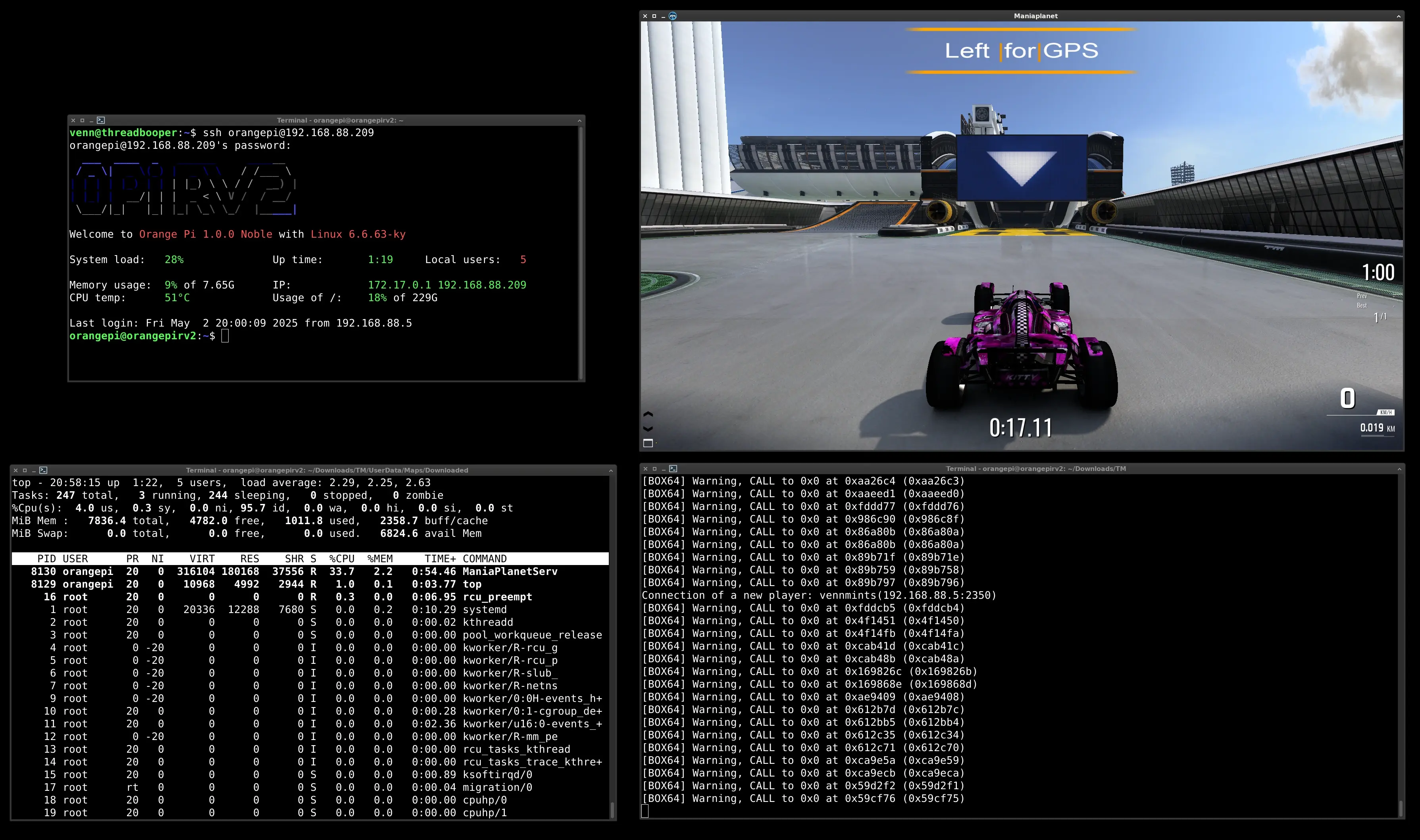Click the speedometer value 0 above KM/H
The image size is (1420, 840).
pos(1347,398)
